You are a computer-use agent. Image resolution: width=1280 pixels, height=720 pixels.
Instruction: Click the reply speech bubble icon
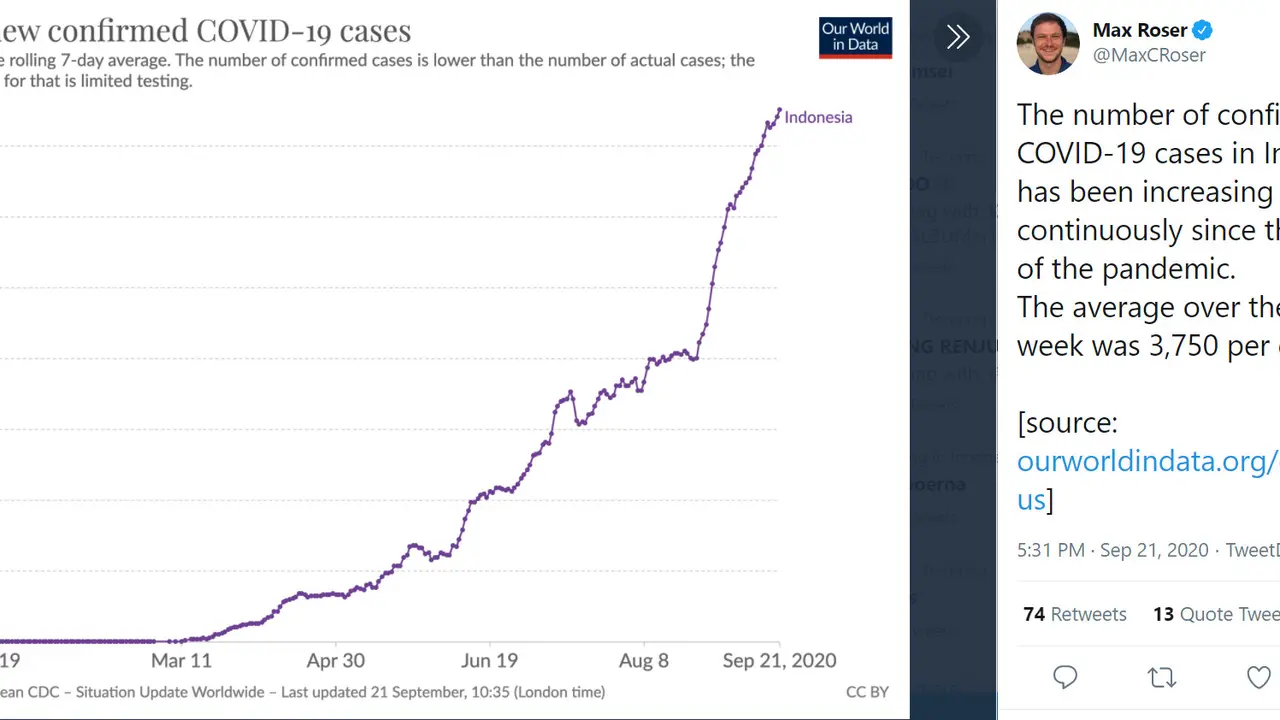pyautogui.click(x=1065, y=678)
